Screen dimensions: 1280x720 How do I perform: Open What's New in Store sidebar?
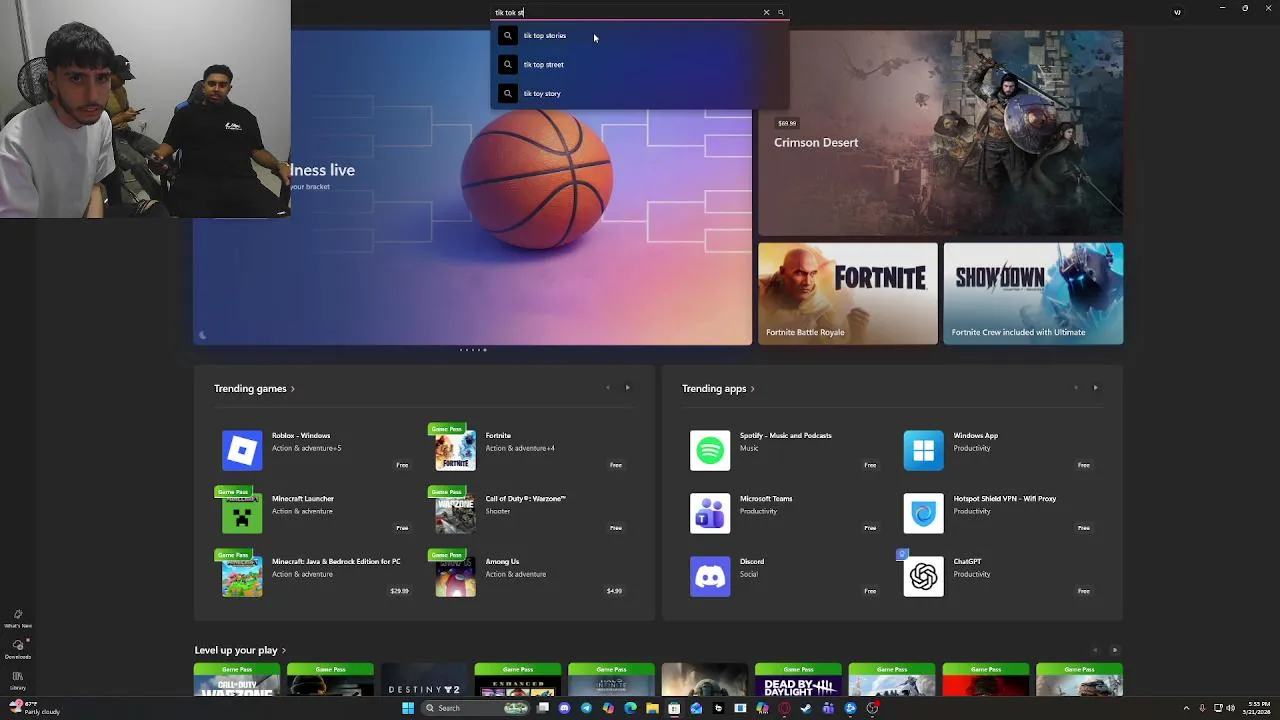[18, 619]
